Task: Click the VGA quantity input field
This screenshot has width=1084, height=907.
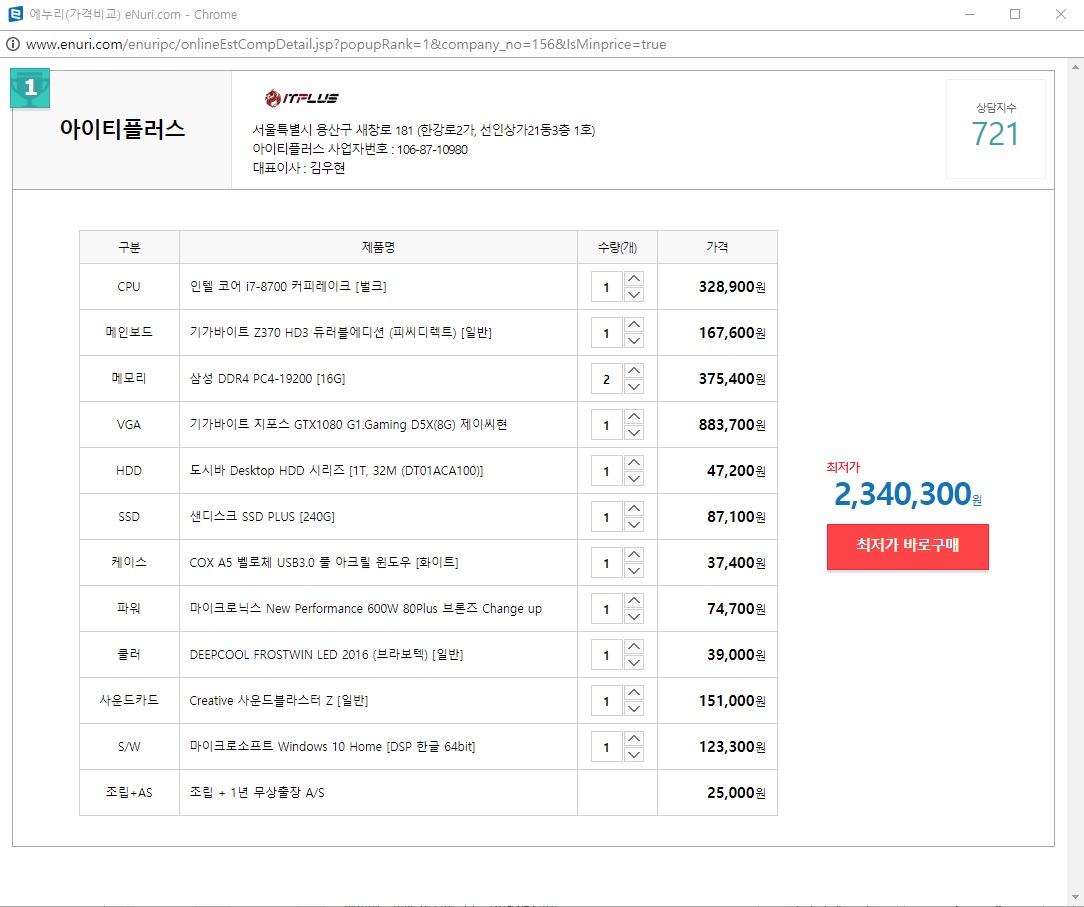Action: [x=607, y=424]
